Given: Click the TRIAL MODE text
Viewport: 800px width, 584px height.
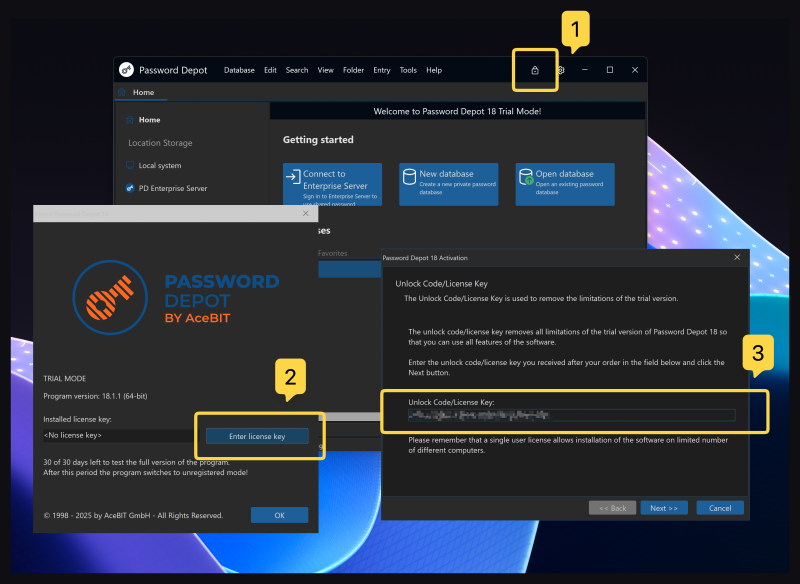Looking at the screenshot, I should [x=65, y=378].
